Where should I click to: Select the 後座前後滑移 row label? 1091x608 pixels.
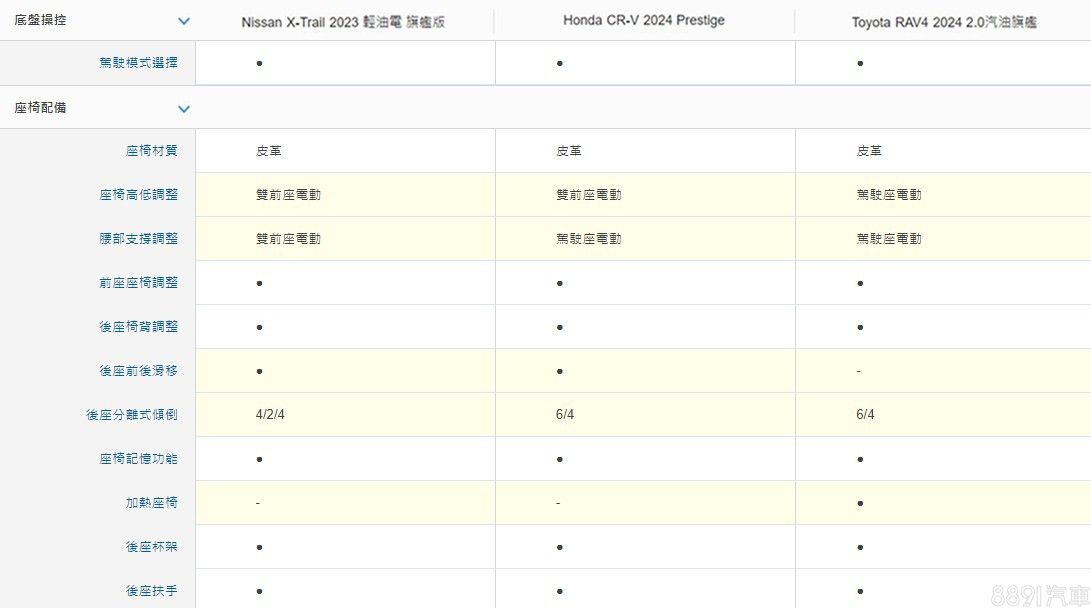click(x=138, y=371)
